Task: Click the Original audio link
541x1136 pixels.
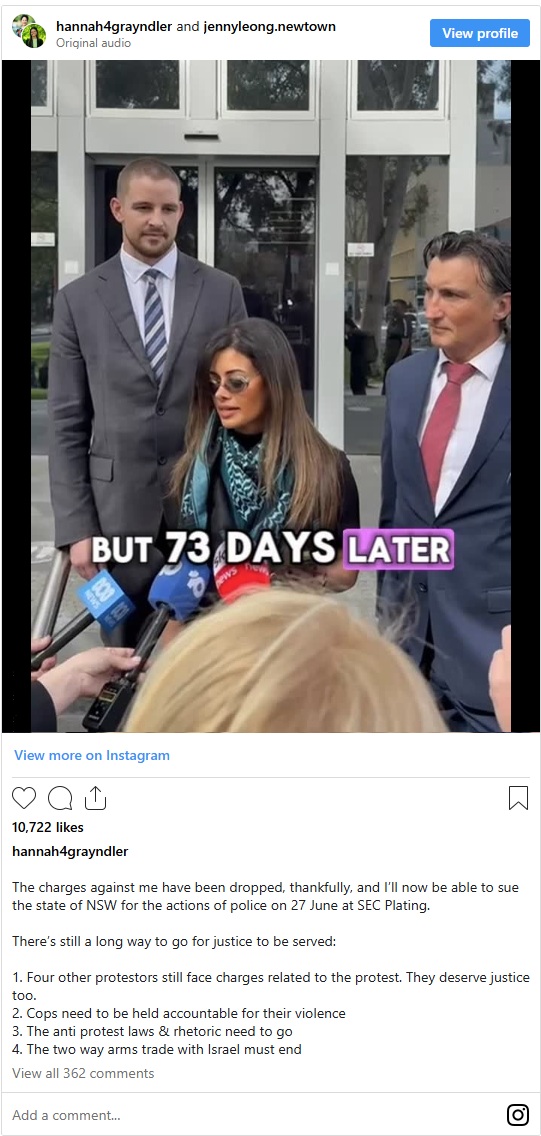Action: (93, 43)
